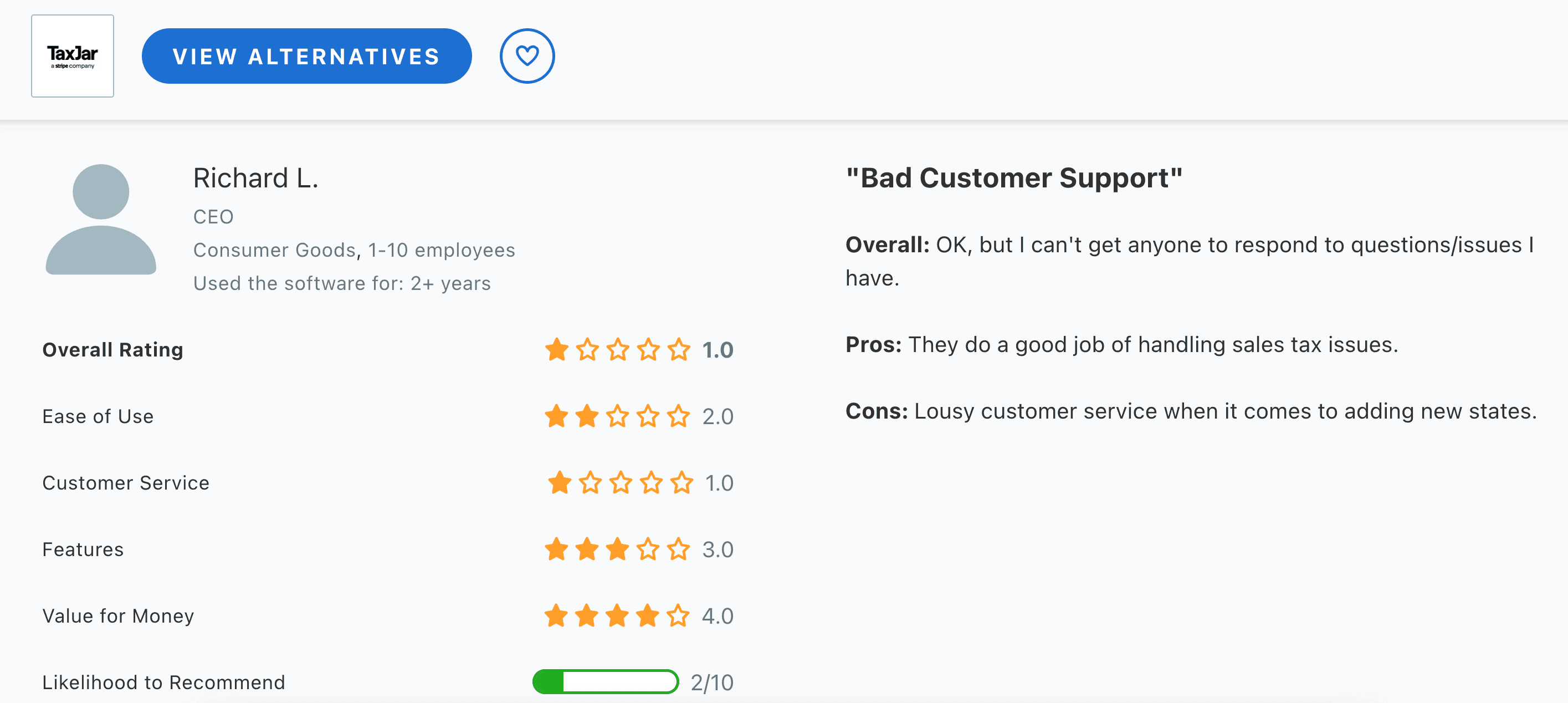Select the second filled star under Ease of Use
This screenshot has width=1568, height=703.
pyautogui.click(x=586, y=417)
